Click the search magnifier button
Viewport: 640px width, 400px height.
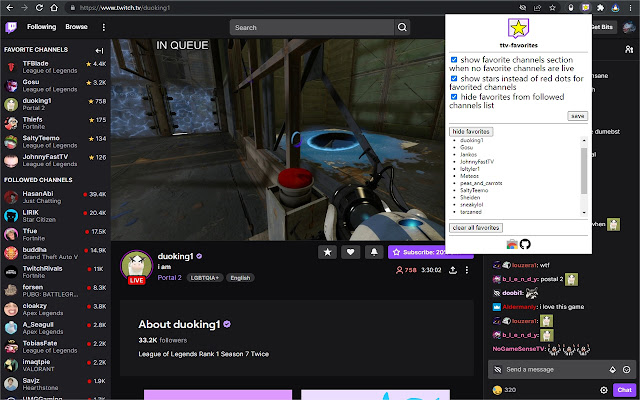(402, 27)
